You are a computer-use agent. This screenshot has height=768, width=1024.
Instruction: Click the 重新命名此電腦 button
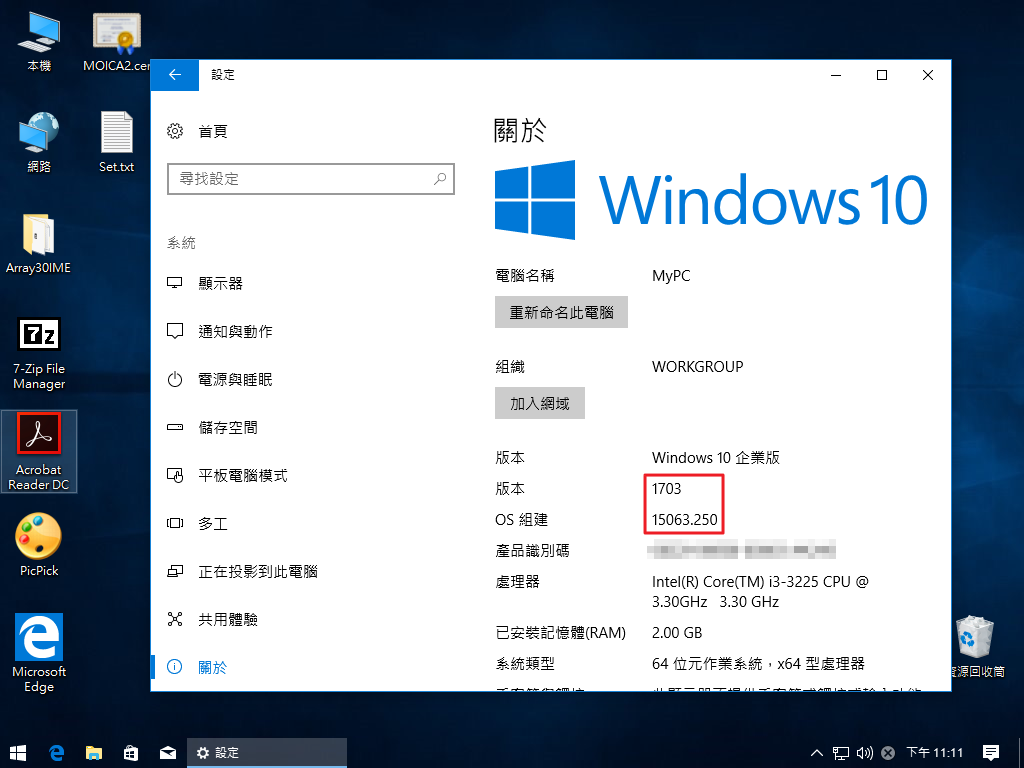[561, 312]
